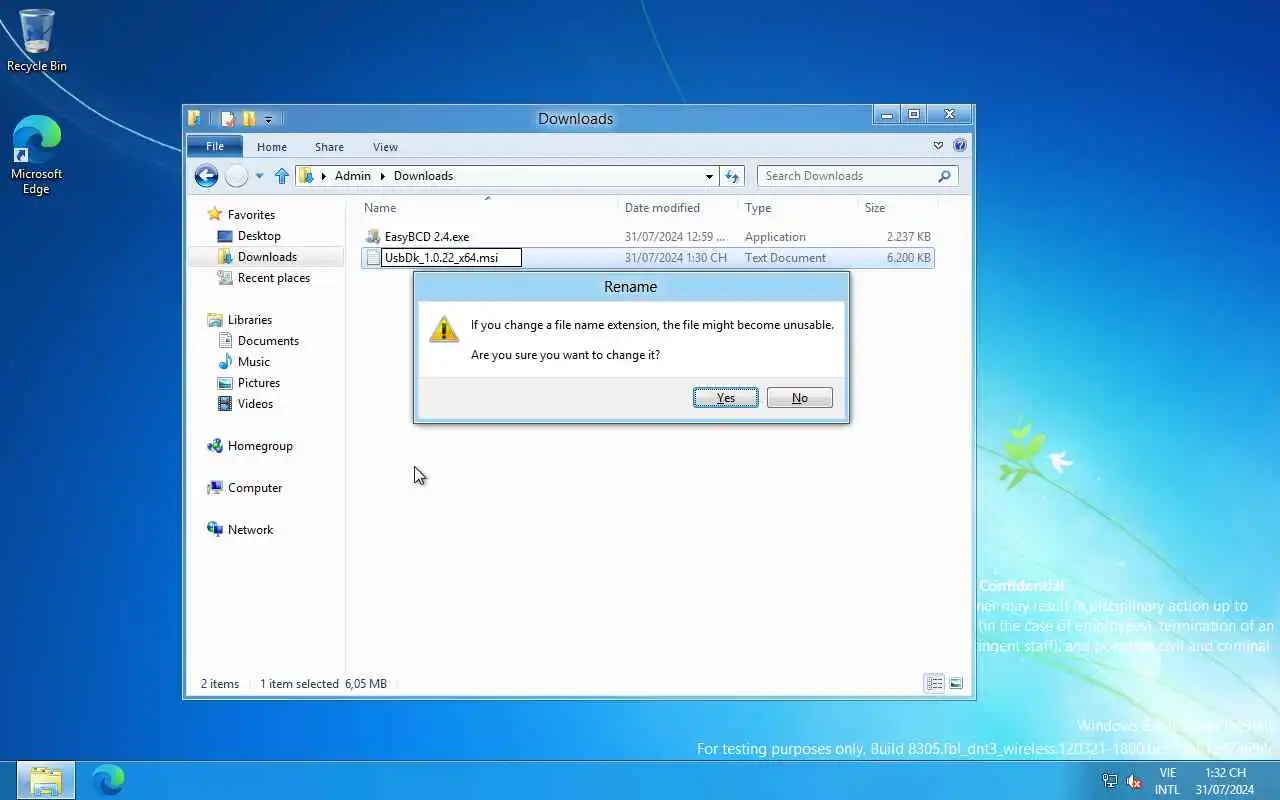Open Explorer Help icon
Screen dimensions: 1280x800
[x=960, y=146]
